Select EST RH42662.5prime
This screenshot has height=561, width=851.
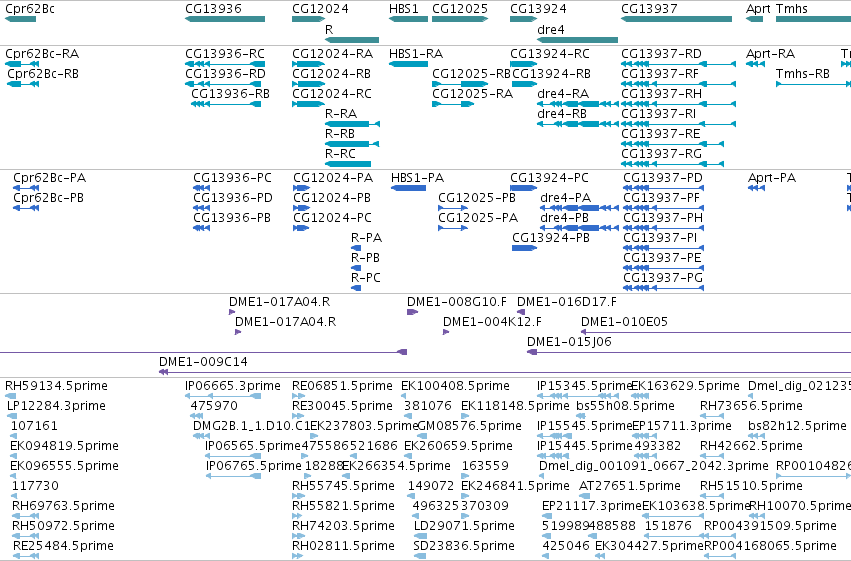tap(751, 446)
